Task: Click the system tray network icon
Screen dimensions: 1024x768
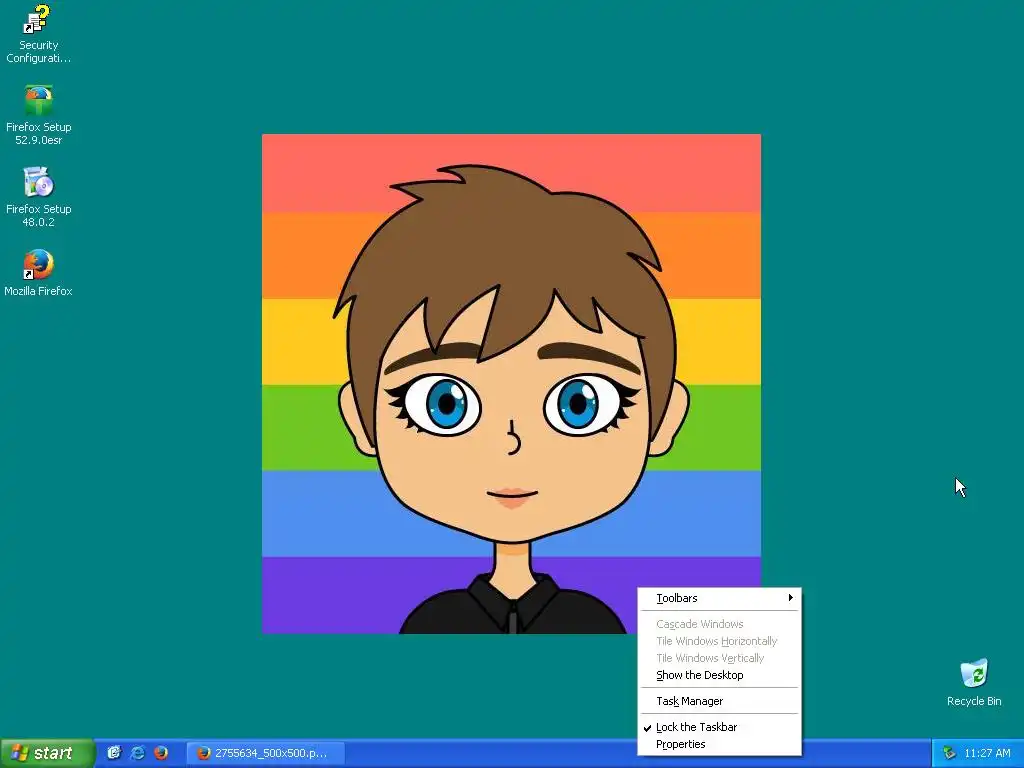Action: 949,753
